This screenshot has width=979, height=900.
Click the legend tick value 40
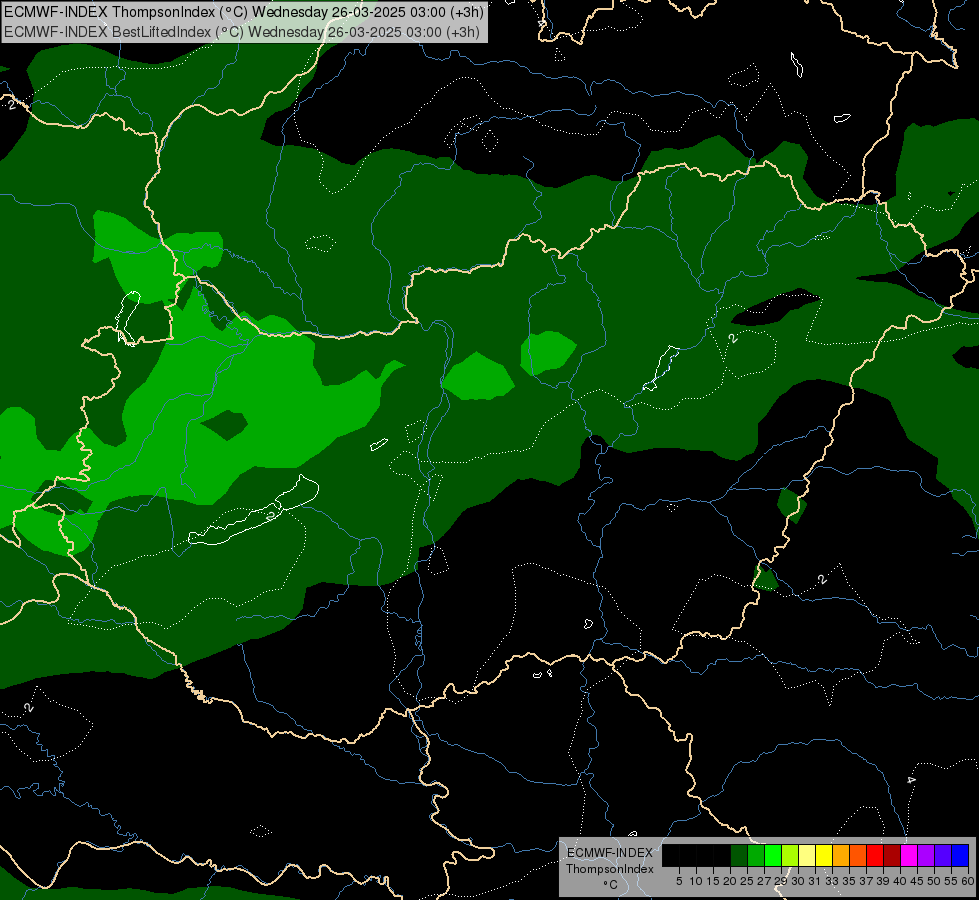[x=900, y=881]
